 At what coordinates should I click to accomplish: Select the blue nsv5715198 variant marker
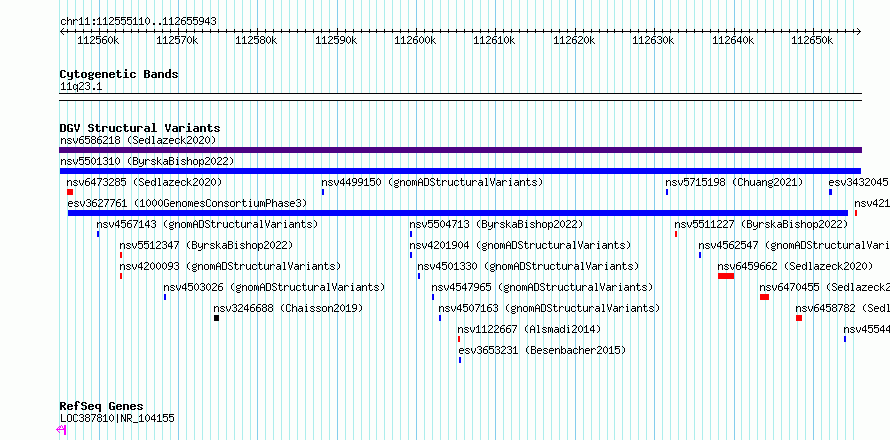click(667, 192)
